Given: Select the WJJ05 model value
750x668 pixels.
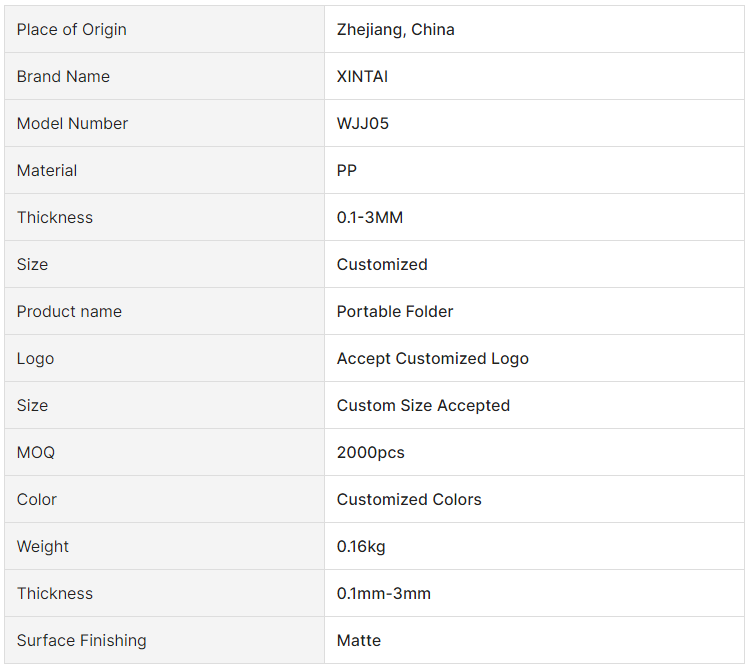Looking at the screenshot, I should click(363, 123).
